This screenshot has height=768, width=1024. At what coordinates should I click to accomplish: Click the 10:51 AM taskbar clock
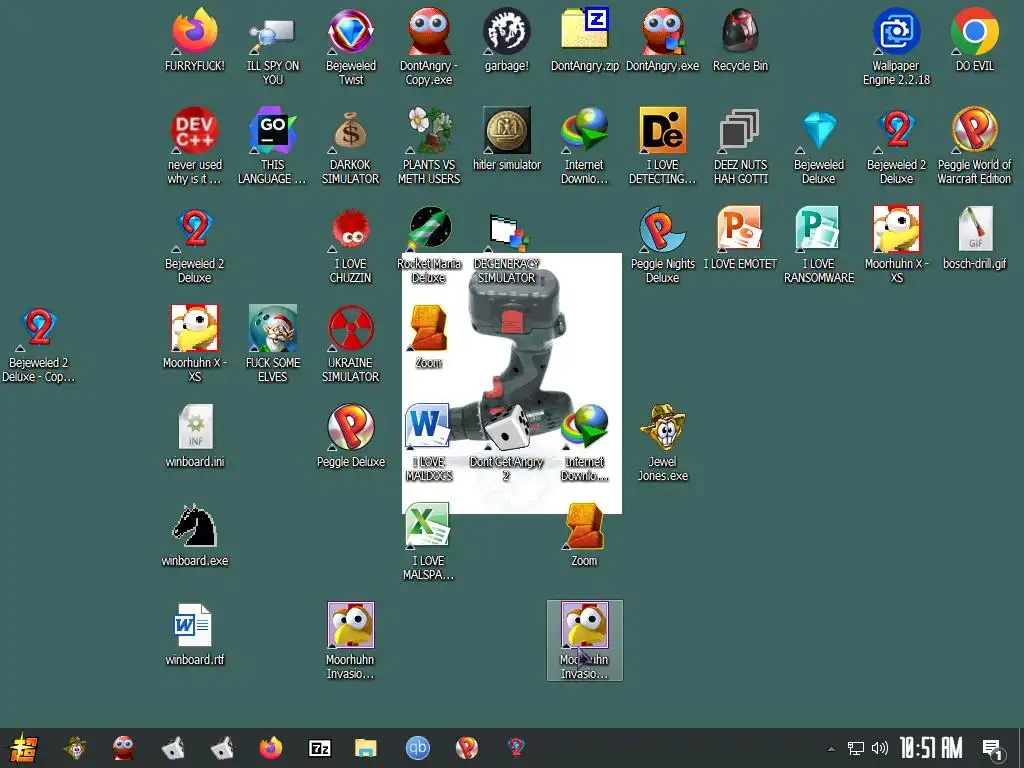931,748
